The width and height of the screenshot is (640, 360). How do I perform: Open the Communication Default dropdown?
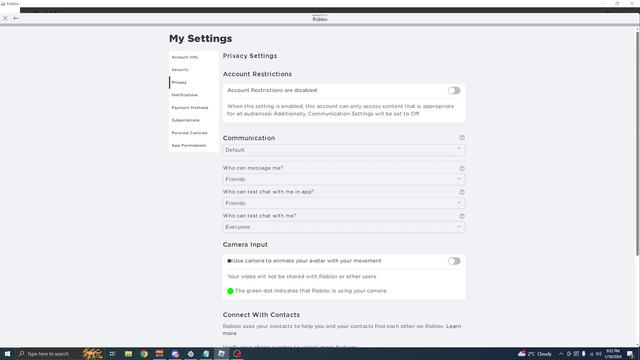coord(344,150)
